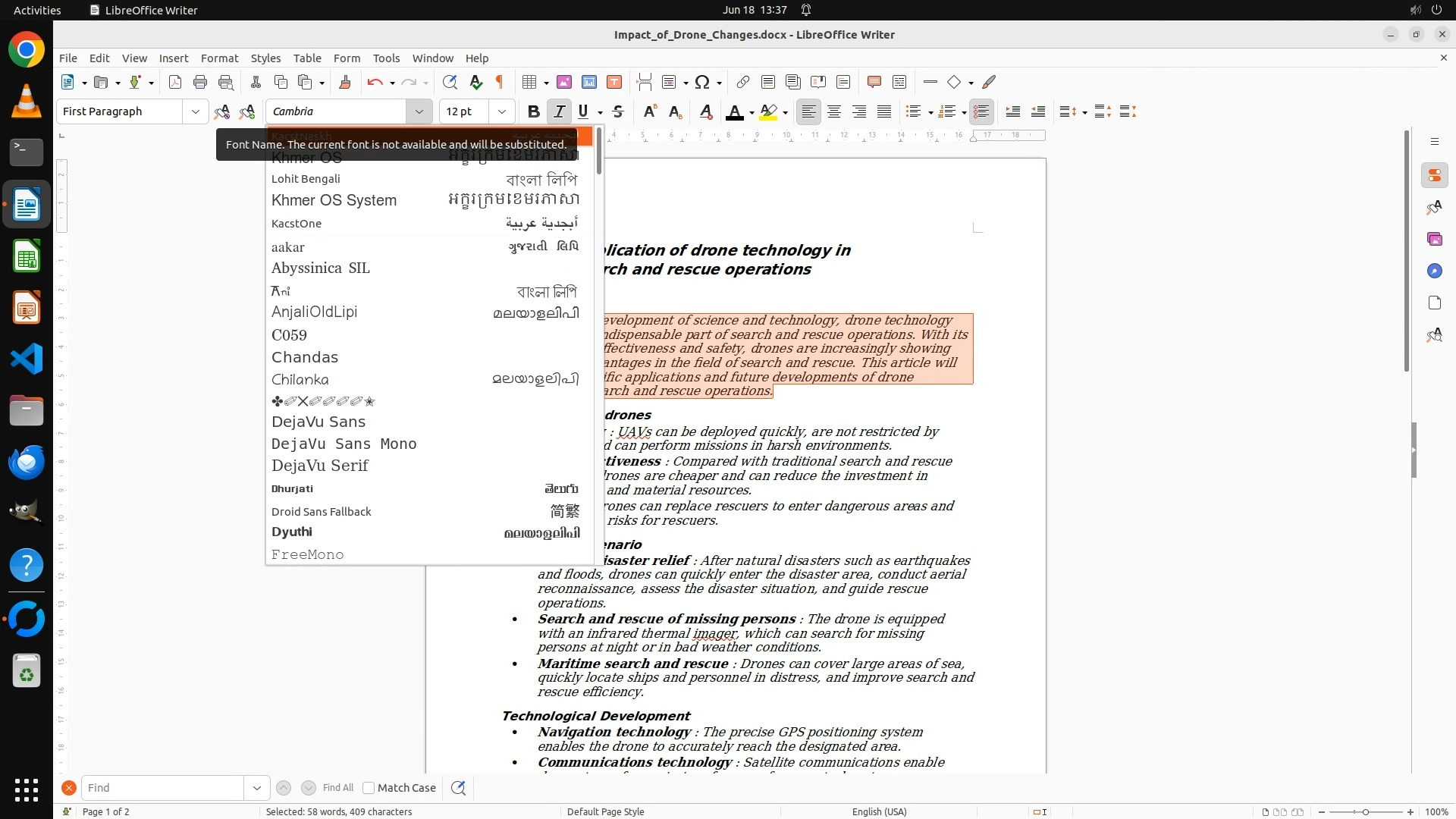Click Insert Hyperlink icon
Image resolution: width=1456 pixels, height=819 pixels.
(x=743, y=82)
